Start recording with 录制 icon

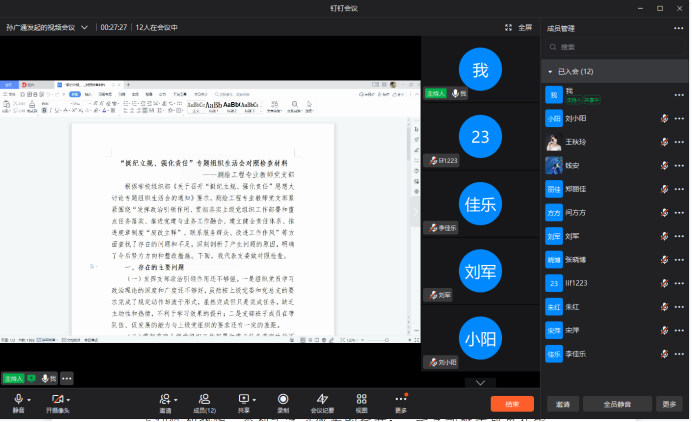[x=283, y=402]
